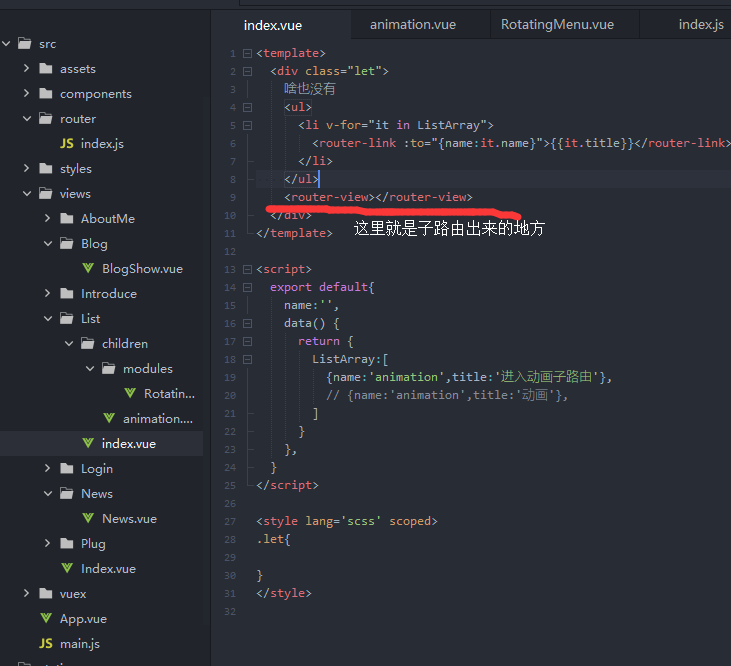Click the JS icon beside main.js

46,643
